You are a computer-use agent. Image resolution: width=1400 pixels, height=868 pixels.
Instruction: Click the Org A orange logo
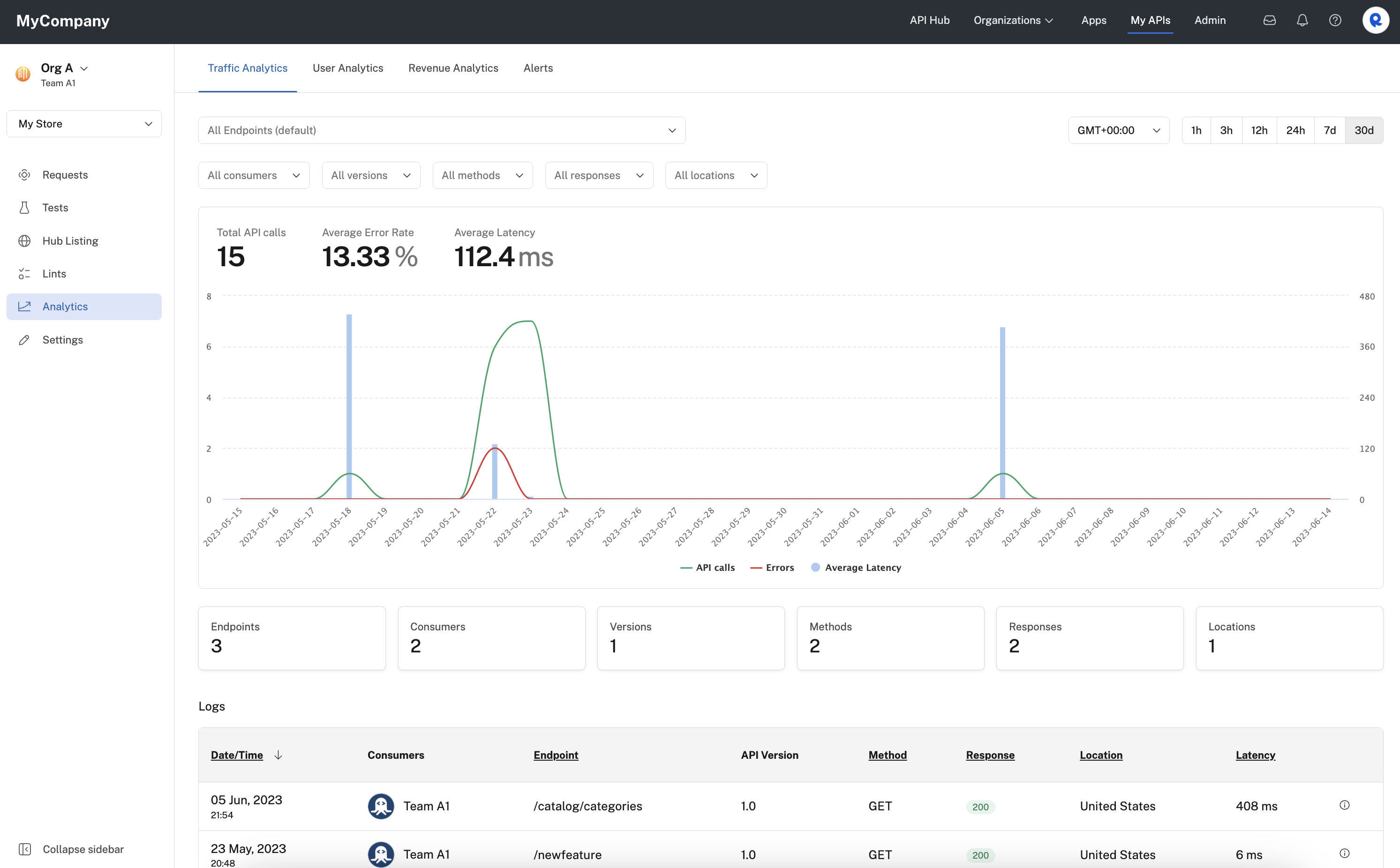pos(23,74)
